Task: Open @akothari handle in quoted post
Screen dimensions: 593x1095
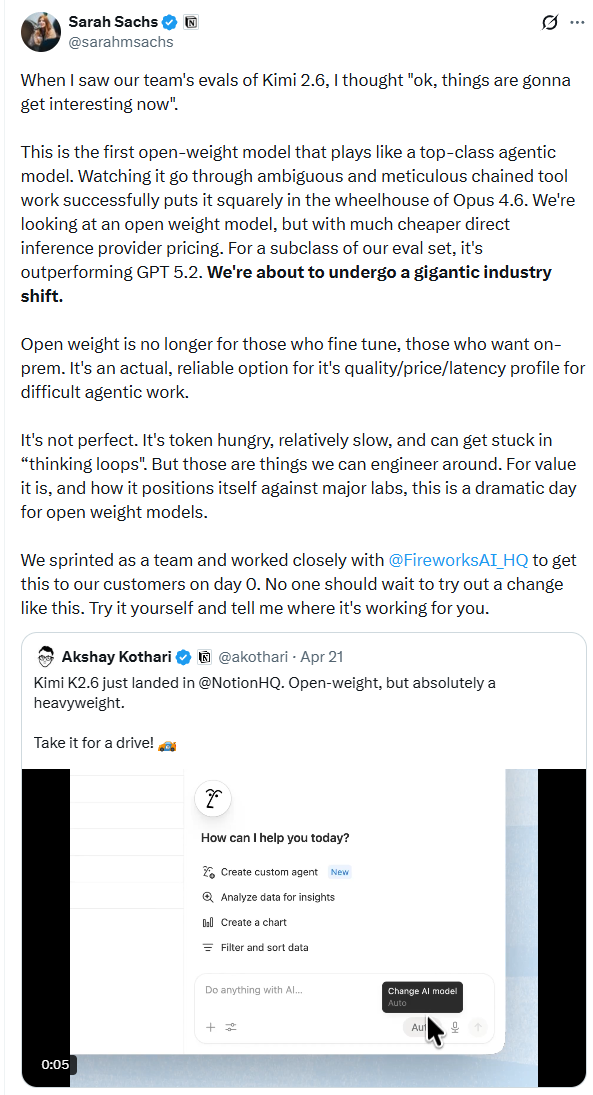Action: (253, 656)
